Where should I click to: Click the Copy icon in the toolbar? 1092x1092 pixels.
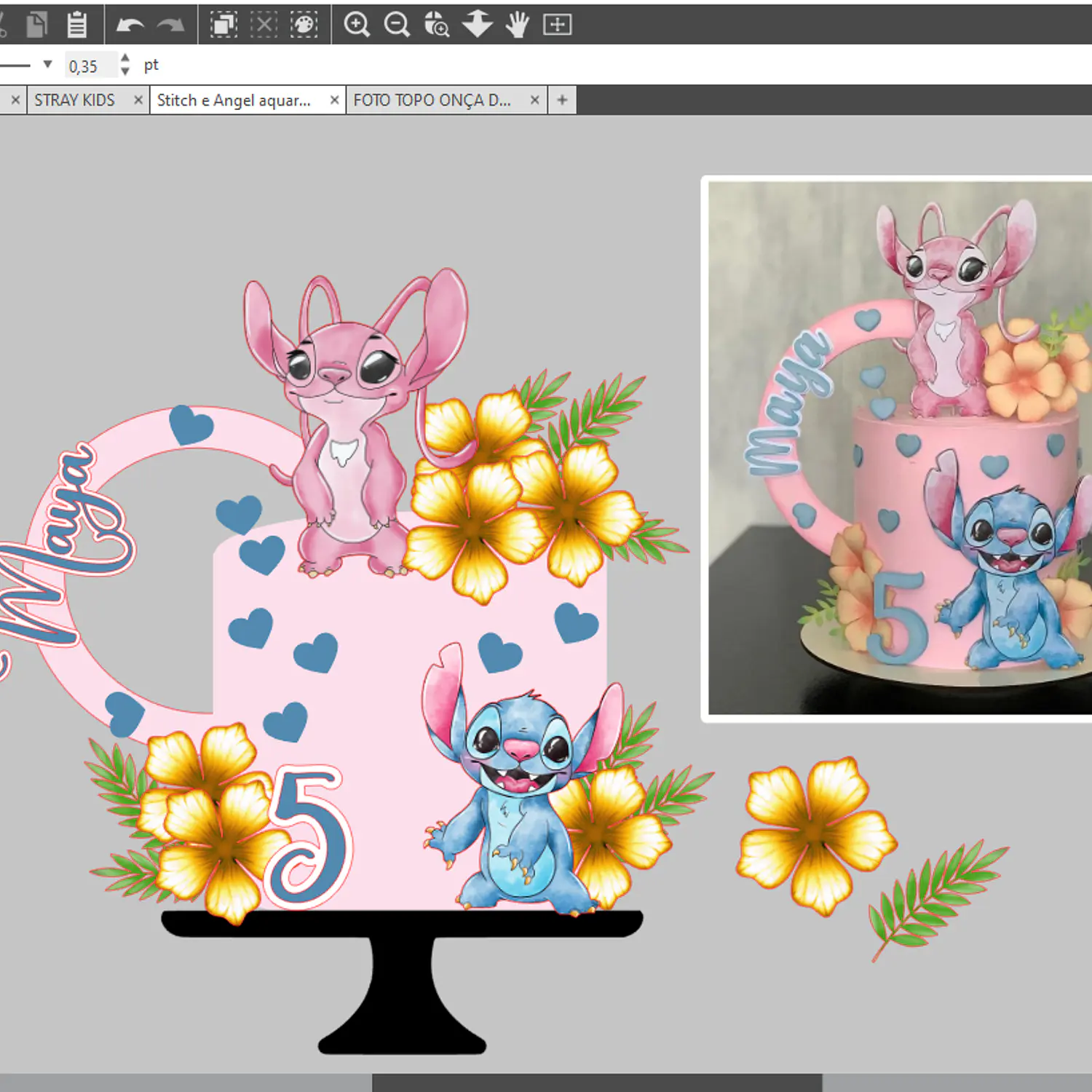pos(36,25)
